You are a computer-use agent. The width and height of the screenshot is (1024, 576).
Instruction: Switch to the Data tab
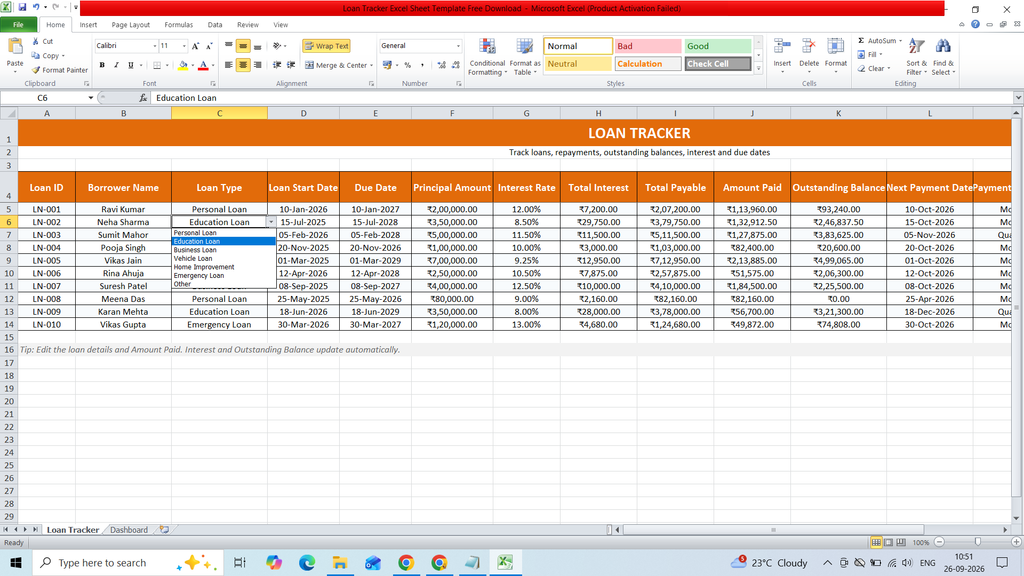(215, 25)
